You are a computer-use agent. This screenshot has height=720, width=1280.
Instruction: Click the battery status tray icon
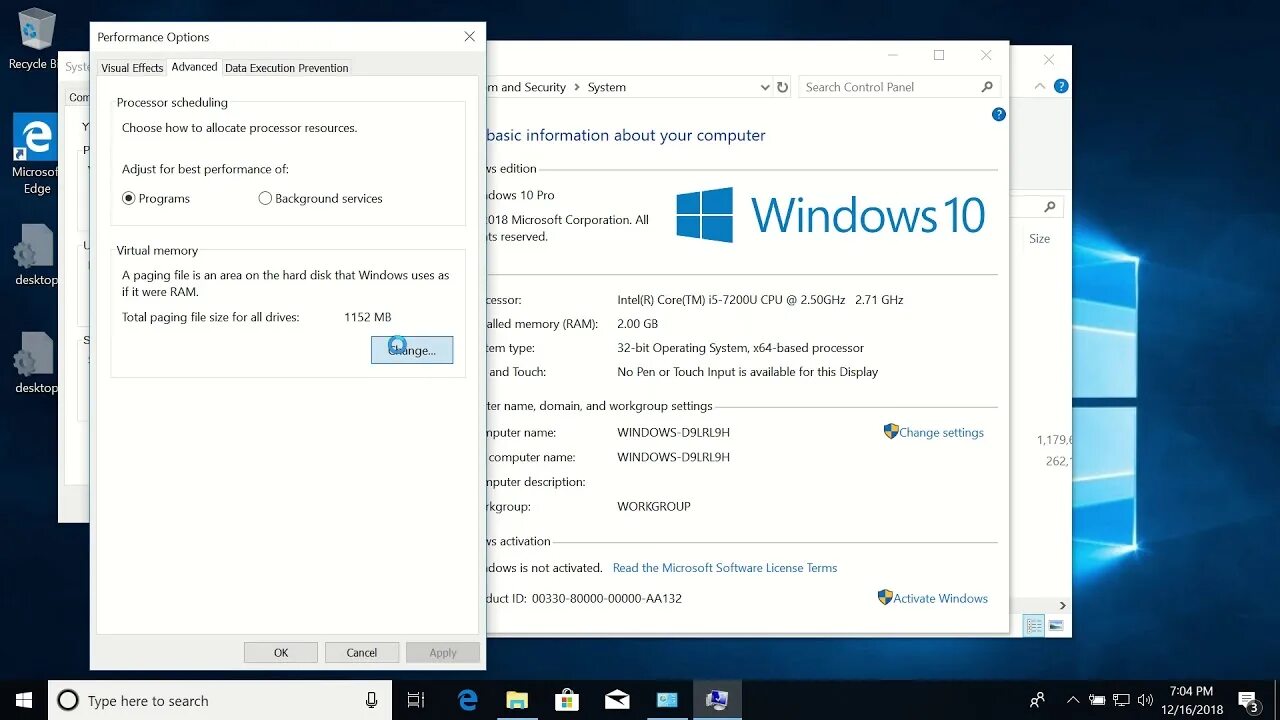coord(1097,700)
